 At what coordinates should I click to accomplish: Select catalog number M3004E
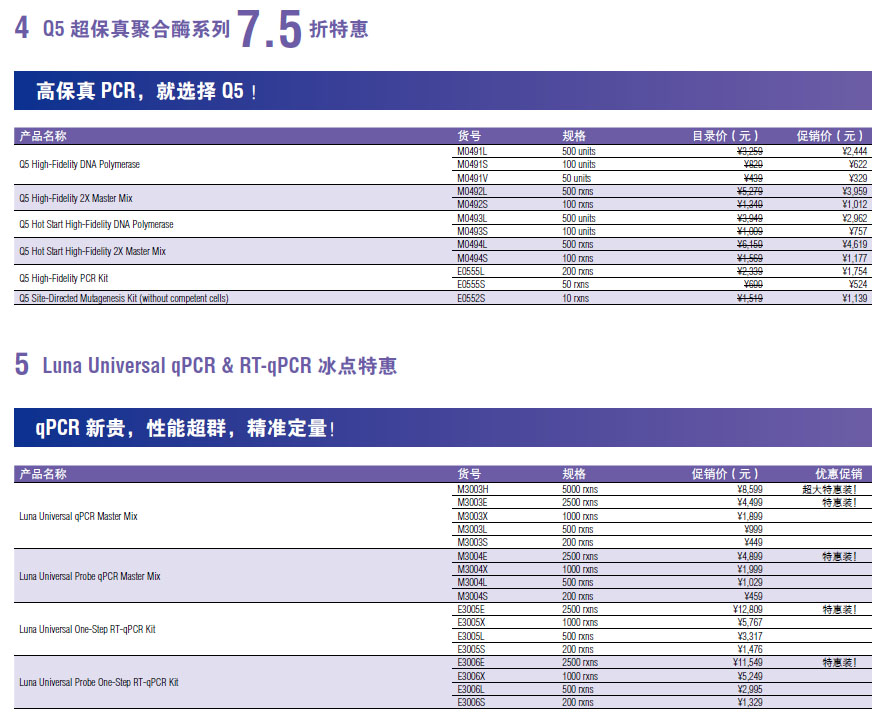472,557
